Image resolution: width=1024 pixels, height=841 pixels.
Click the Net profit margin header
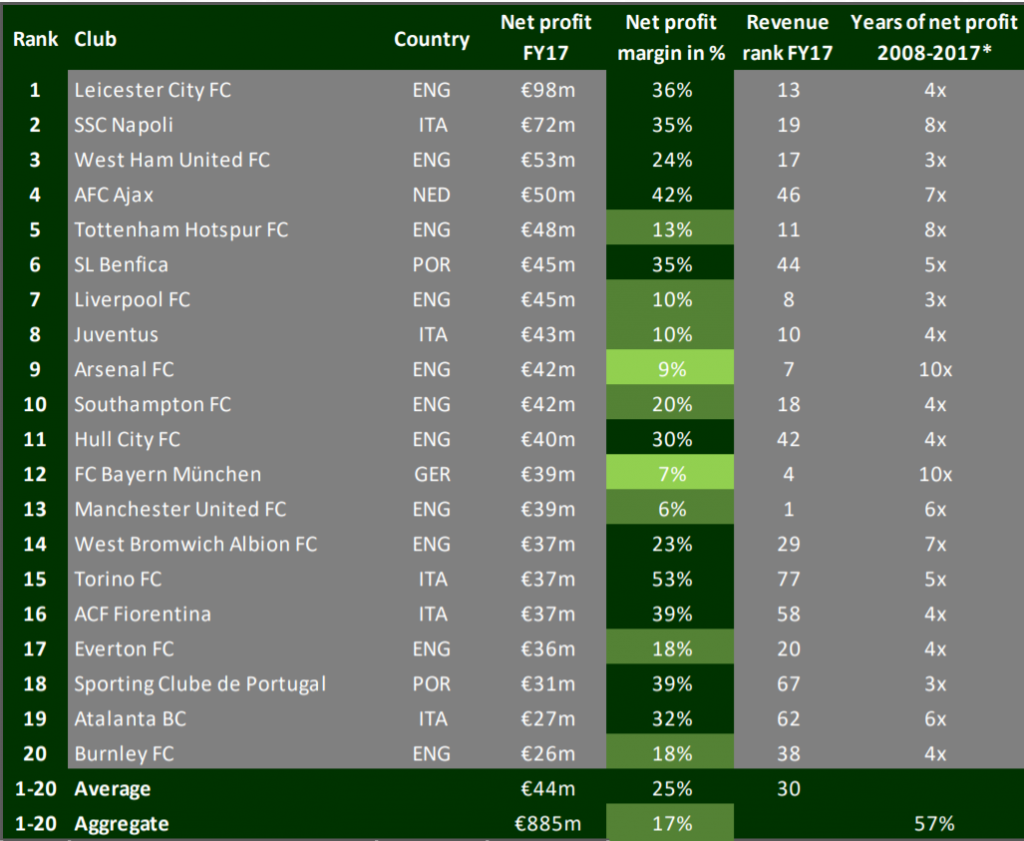[x=671, y=37]
